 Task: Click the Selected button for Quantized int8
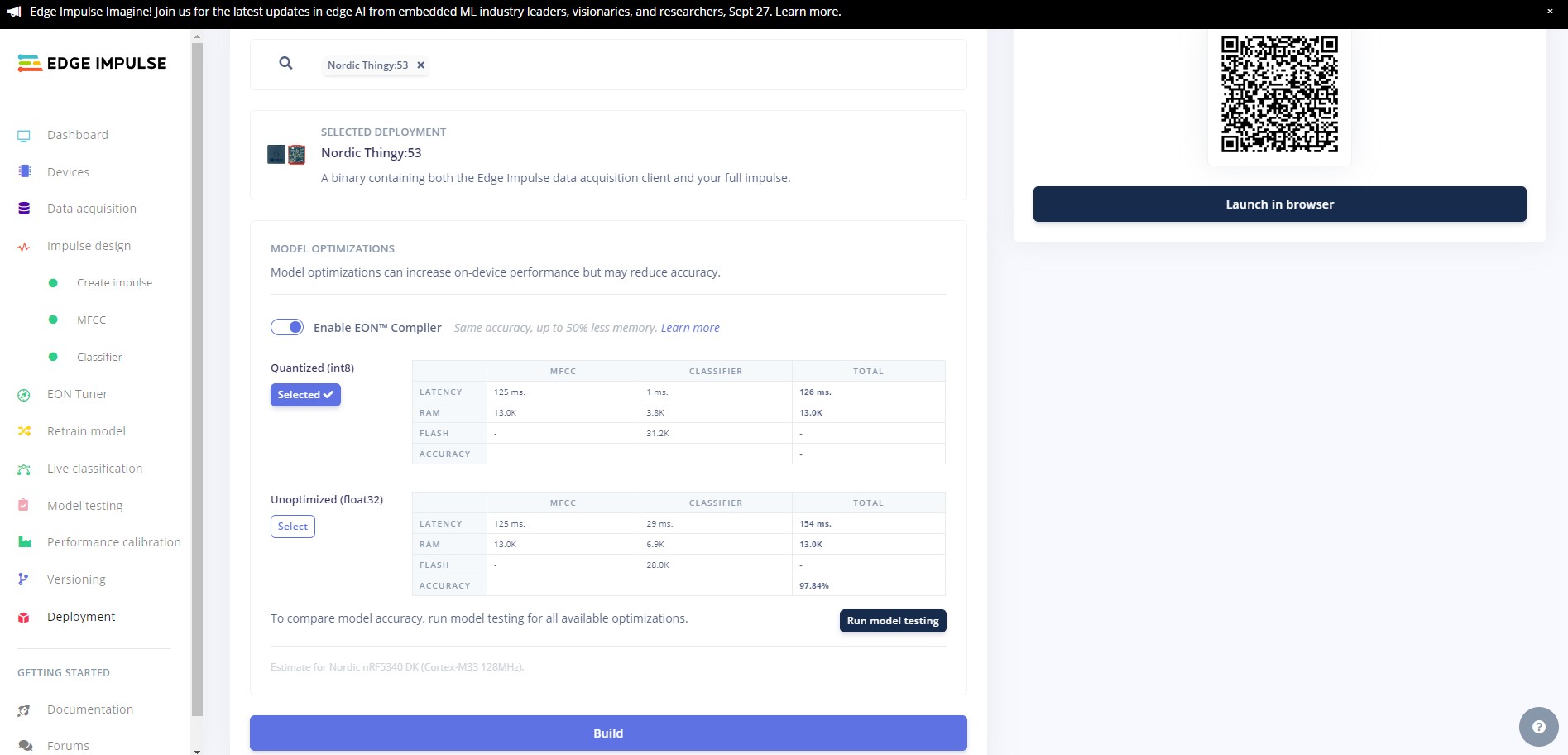305,395
